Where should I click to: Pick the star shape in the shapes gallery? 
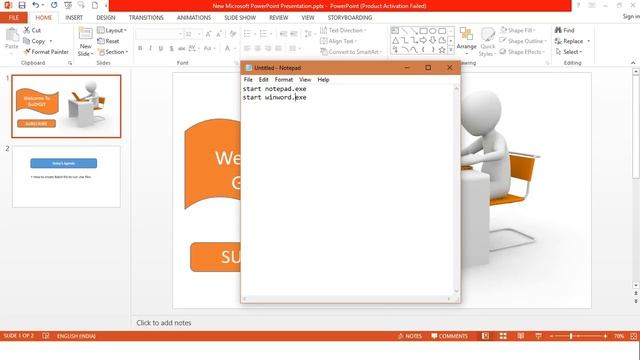tap(442, 50)
